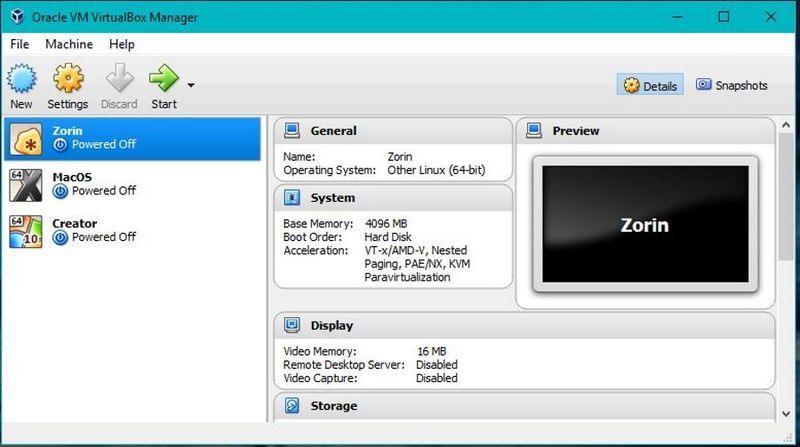Select the Creator virtual machine
800x447 pixels.
(133, 232)
